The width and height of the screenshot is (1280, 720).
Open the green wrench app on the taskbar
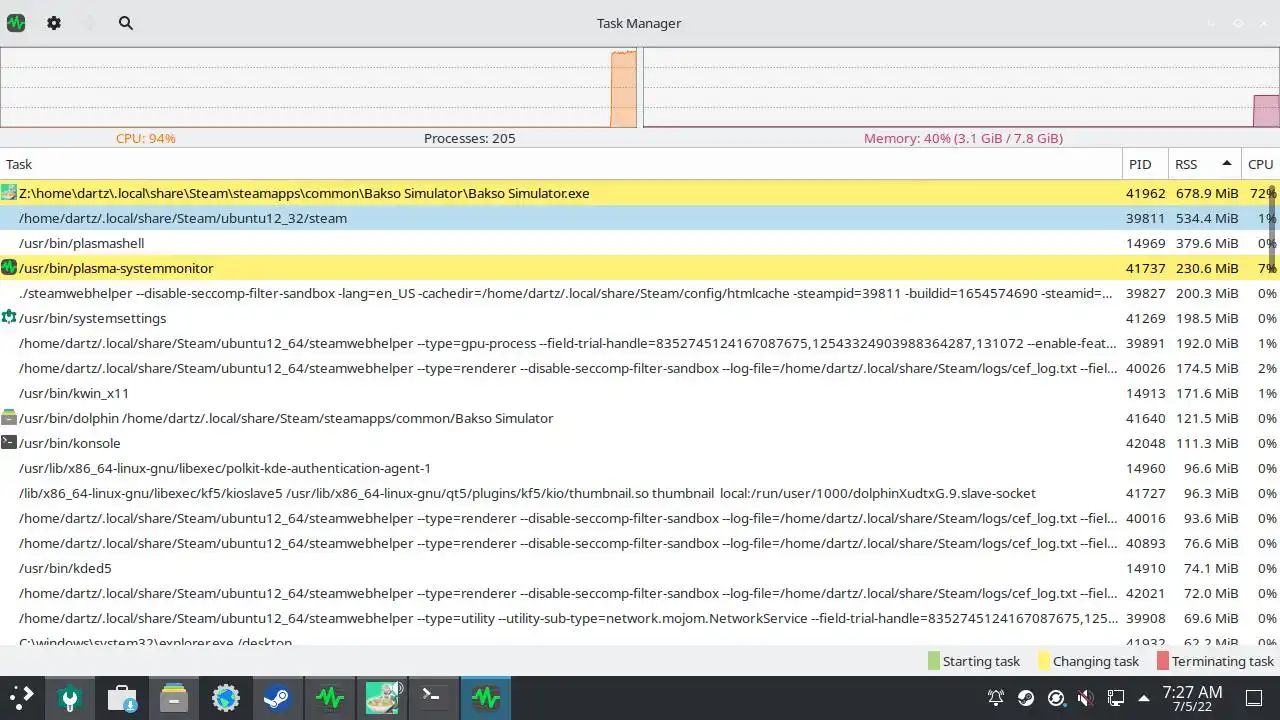[x=70, y=697]
